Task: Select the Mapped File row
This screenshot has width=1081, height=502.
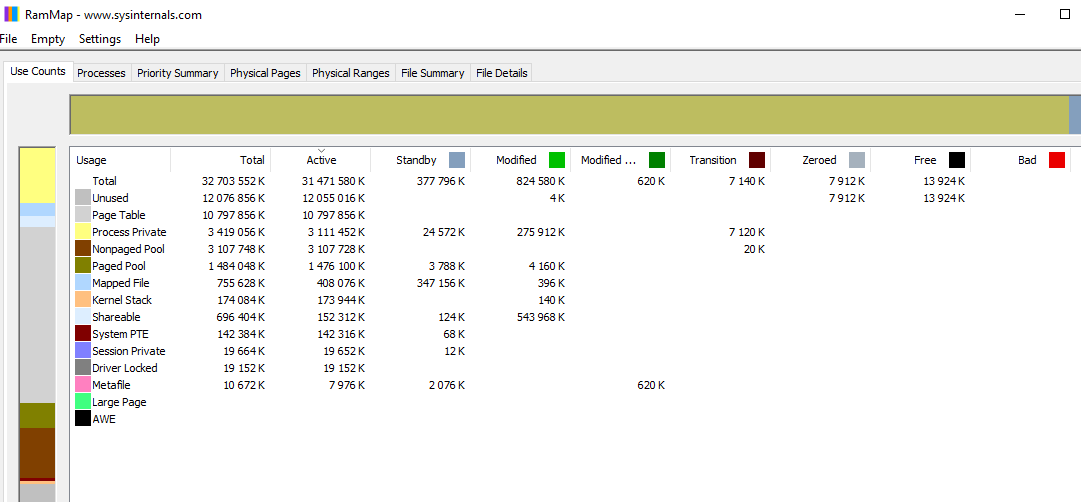Action: tap(120, 283)
